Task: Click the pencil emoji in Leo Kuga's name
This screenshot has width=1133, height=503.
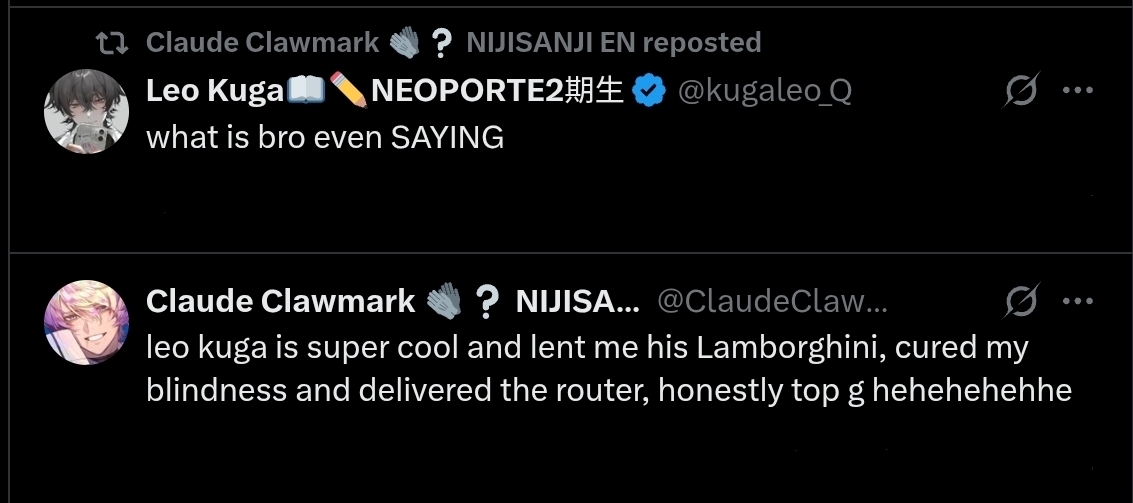Action: point(348,90)
